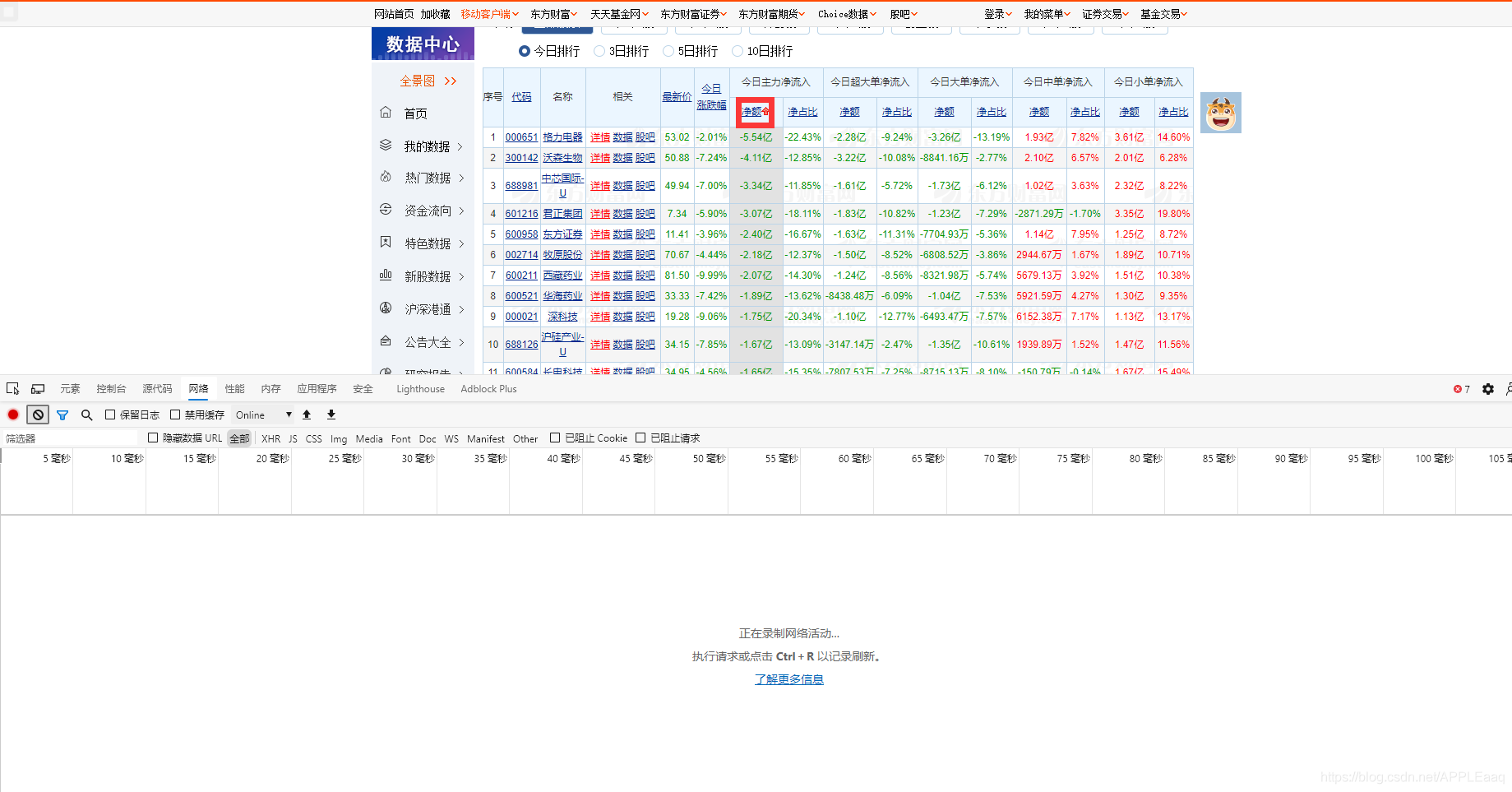This screenshot has height=792, width=1512.
Task: Click the 20 毫秒 timeline overview marker
Action: point(272,459)
